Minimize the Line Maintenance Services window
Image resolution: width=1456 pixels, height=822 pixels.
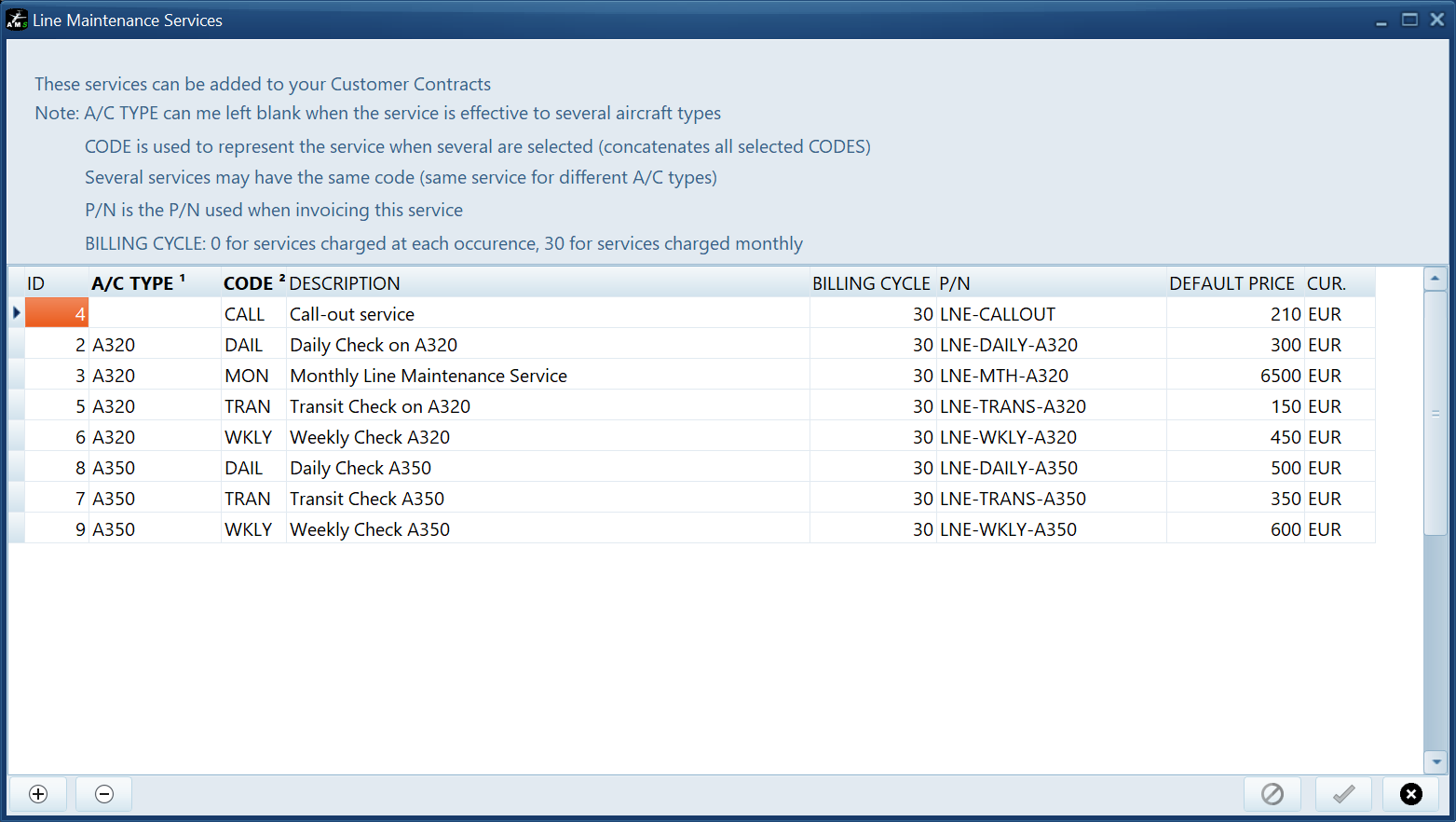(x=1381, y=21)
